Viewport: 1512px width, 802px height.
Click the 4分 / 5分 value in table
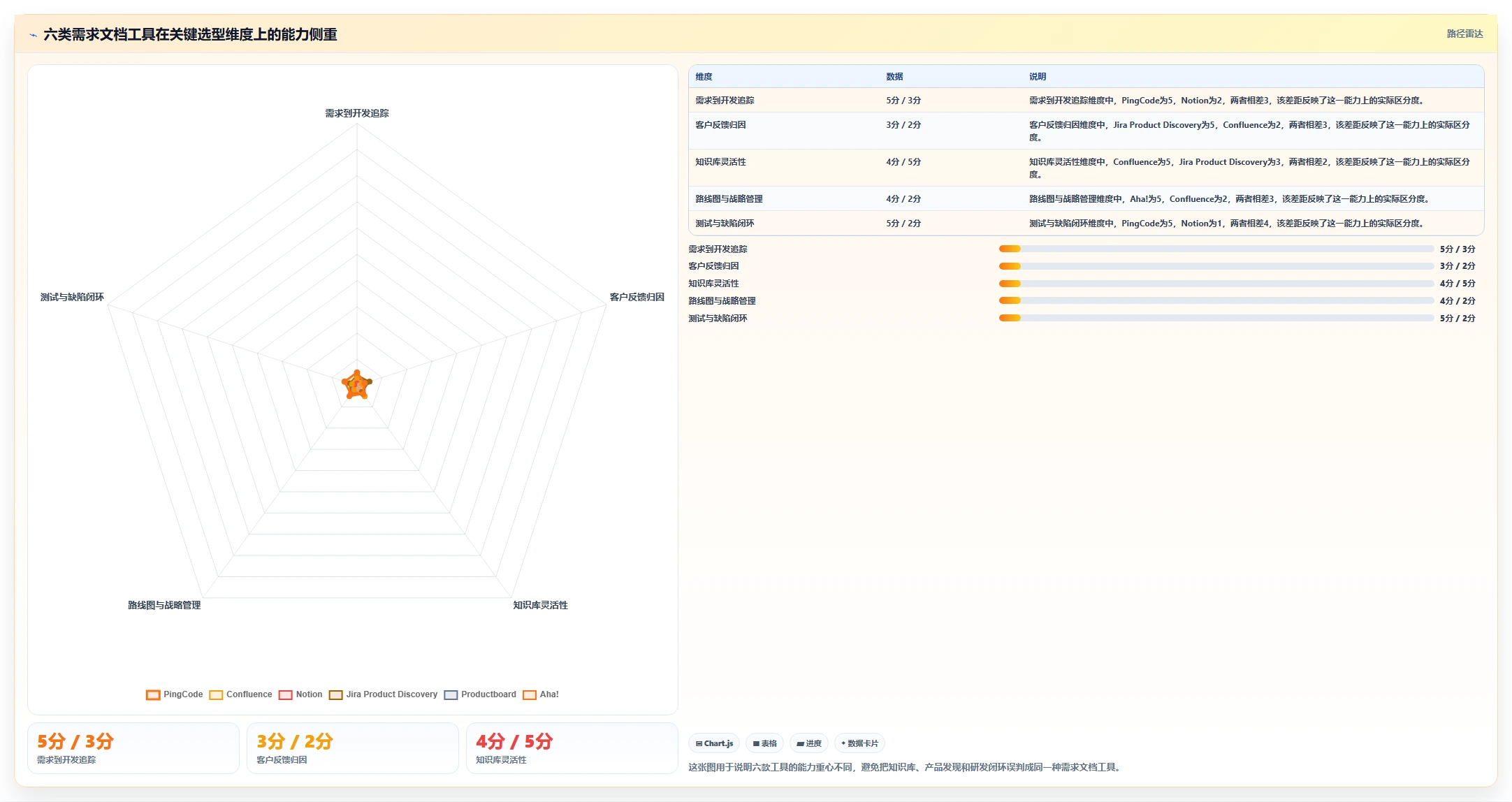[903, 162]
